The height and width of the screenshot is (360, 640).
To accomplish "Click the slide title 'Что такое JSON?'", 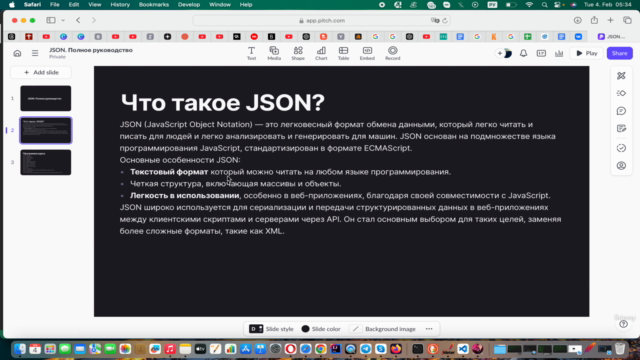I will pyautogui.click(x=222, y=102).
